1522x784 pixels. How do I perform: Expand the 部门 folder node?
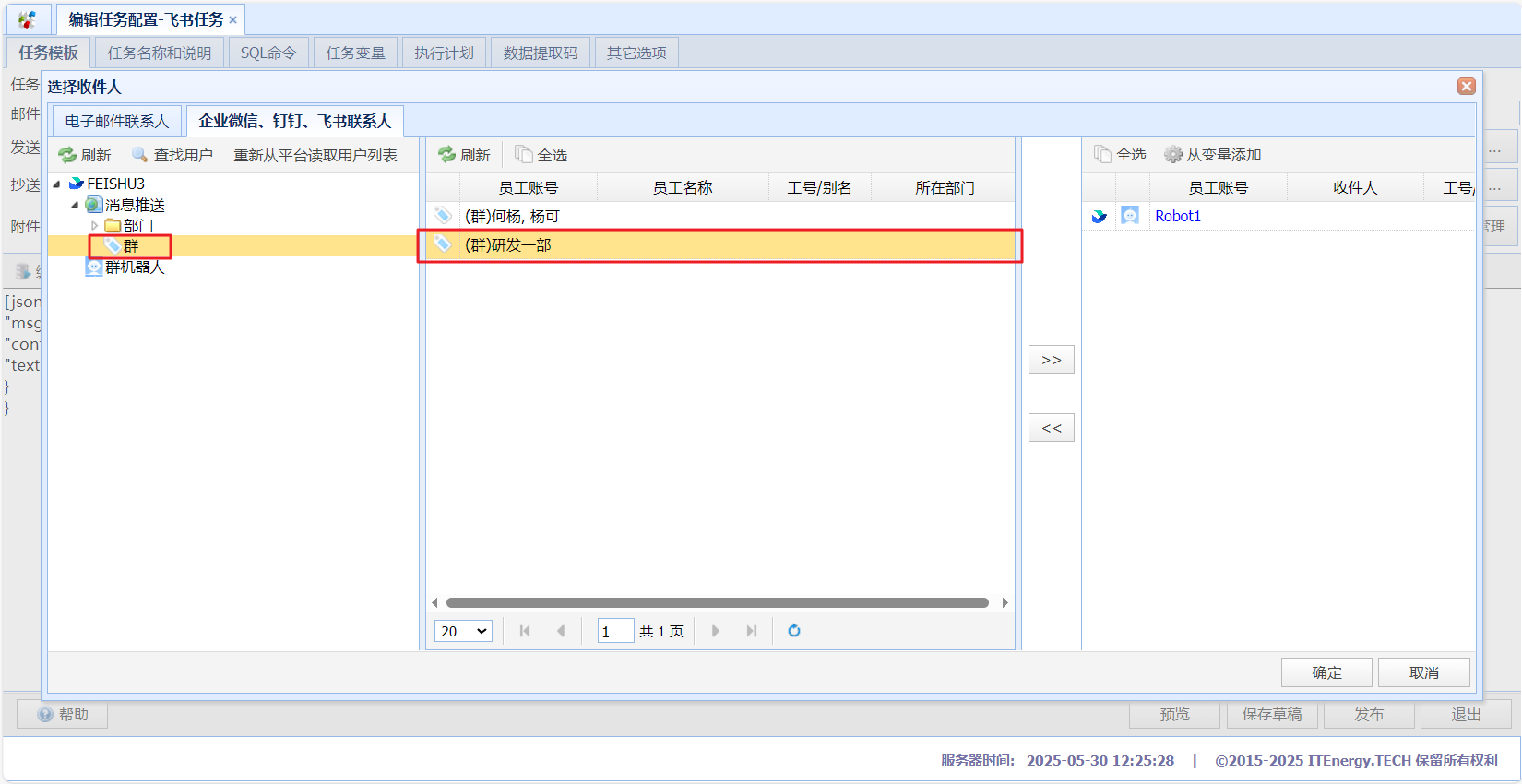[94, 225]
